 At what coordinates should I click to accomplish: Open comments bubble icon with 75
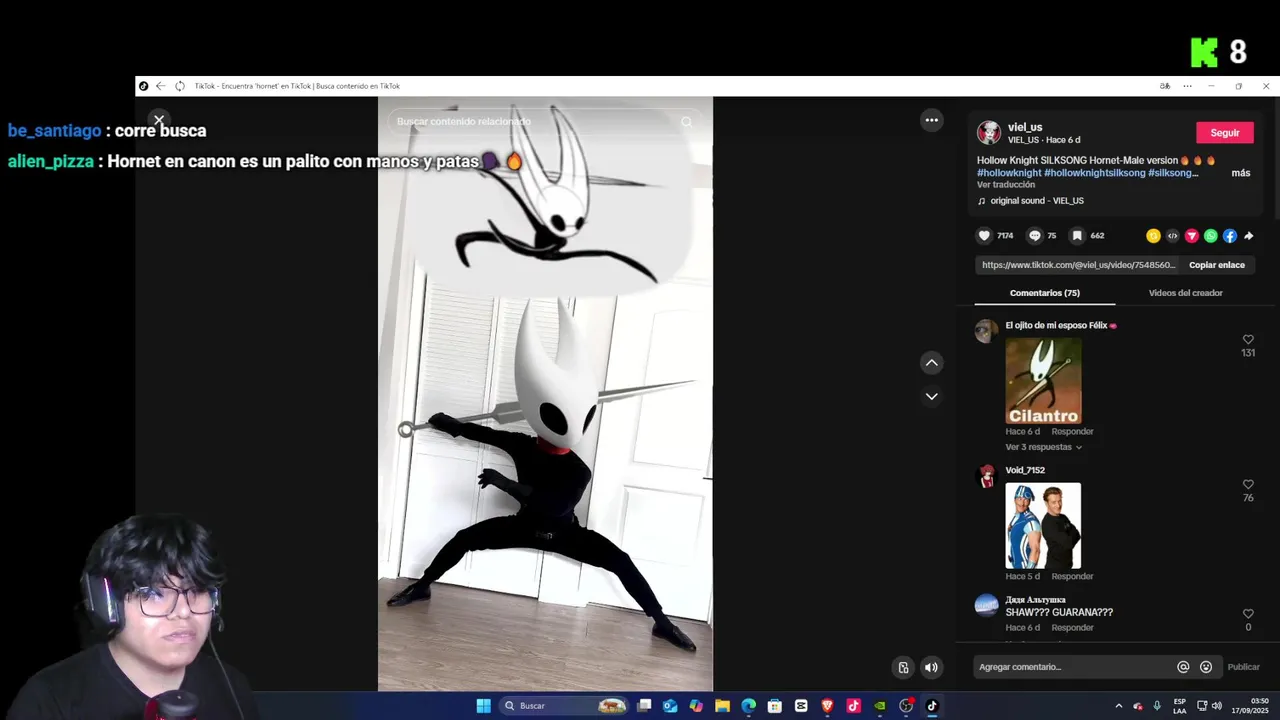[x=1035, y=236]
